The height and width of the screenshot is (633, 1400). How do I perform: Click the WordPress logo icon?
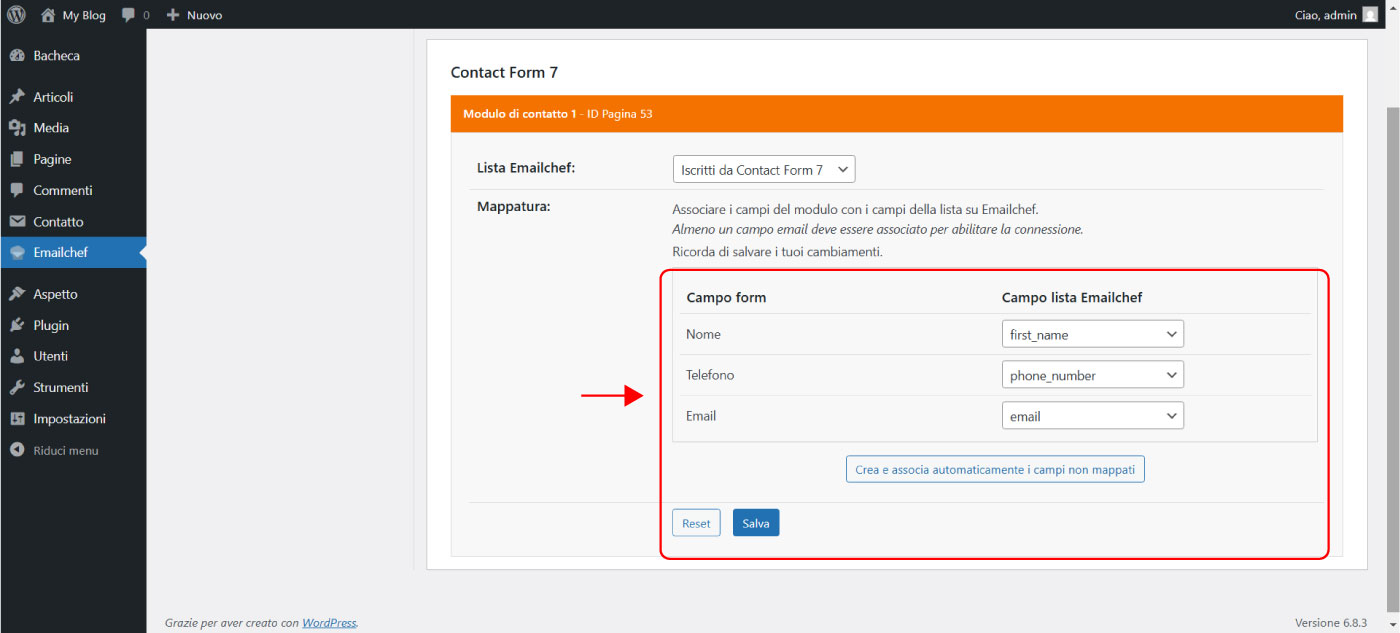click(x=16, y=15)
